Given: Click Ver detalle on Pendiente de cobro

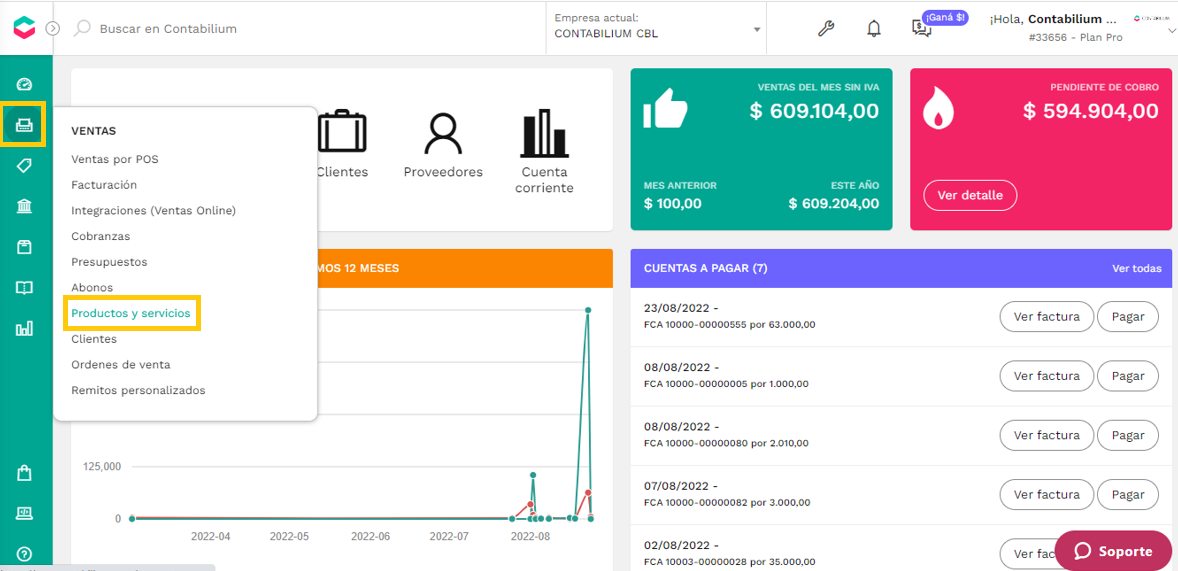Looking at the screenshot, I should pyautogui.click(x=970, y=195).
